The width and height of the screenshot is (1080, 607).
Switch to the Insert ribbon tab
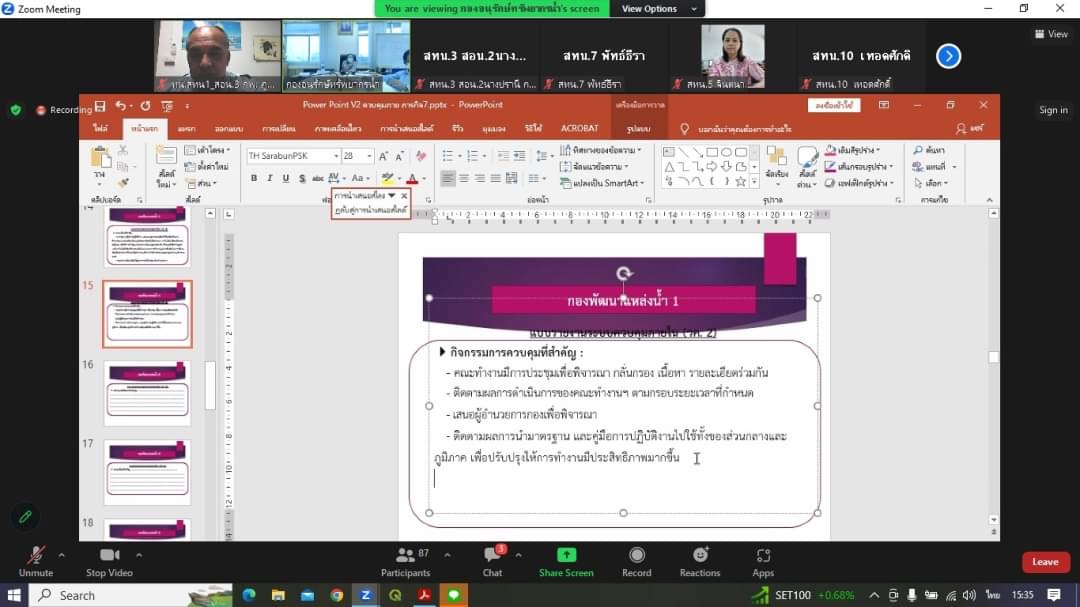186,129
